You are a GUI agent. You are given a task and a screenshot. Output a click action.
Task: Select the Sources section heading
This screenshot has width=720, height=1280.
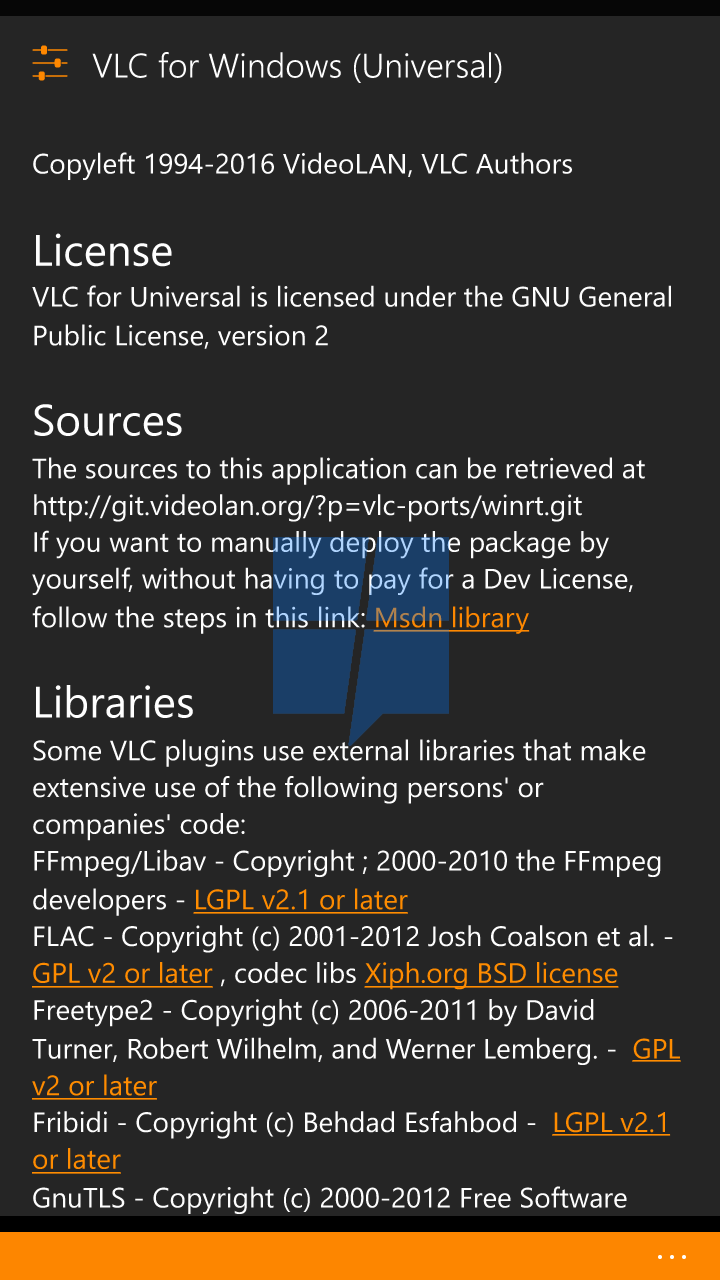(x=108, y=421)
